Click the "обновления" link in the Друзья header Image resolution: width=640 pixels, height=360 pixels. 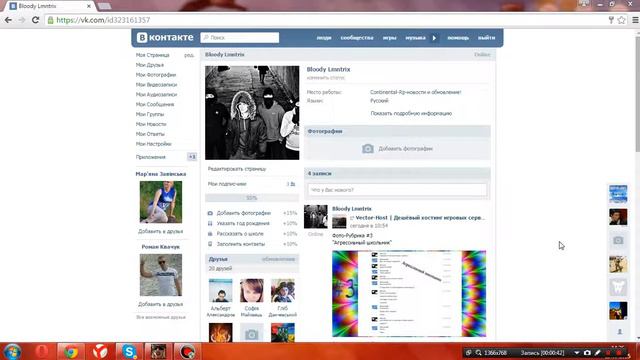coord(278,259)
